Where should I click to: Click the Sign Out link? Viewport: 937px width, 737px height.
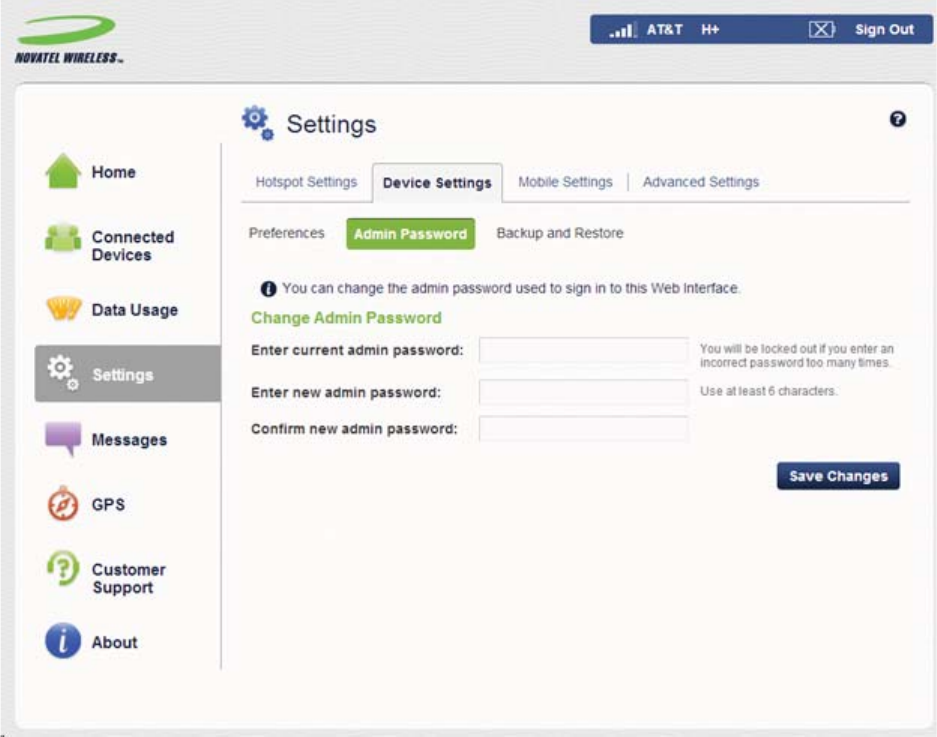(x=884, y=29)
